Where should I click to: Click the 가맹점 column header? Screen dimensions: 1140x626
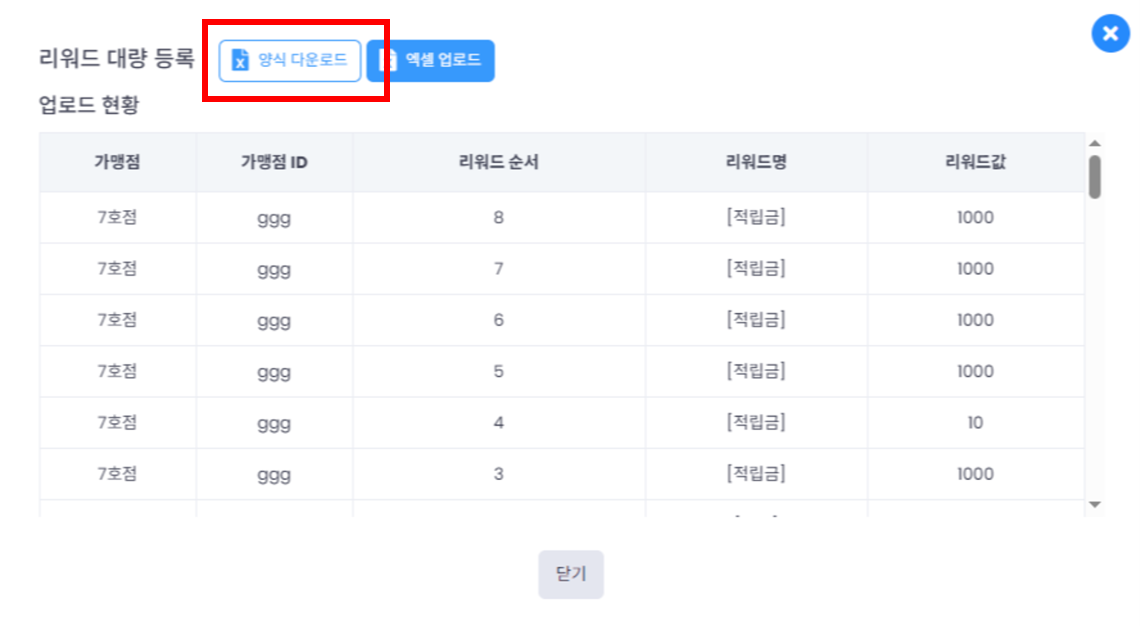point(117,162)
